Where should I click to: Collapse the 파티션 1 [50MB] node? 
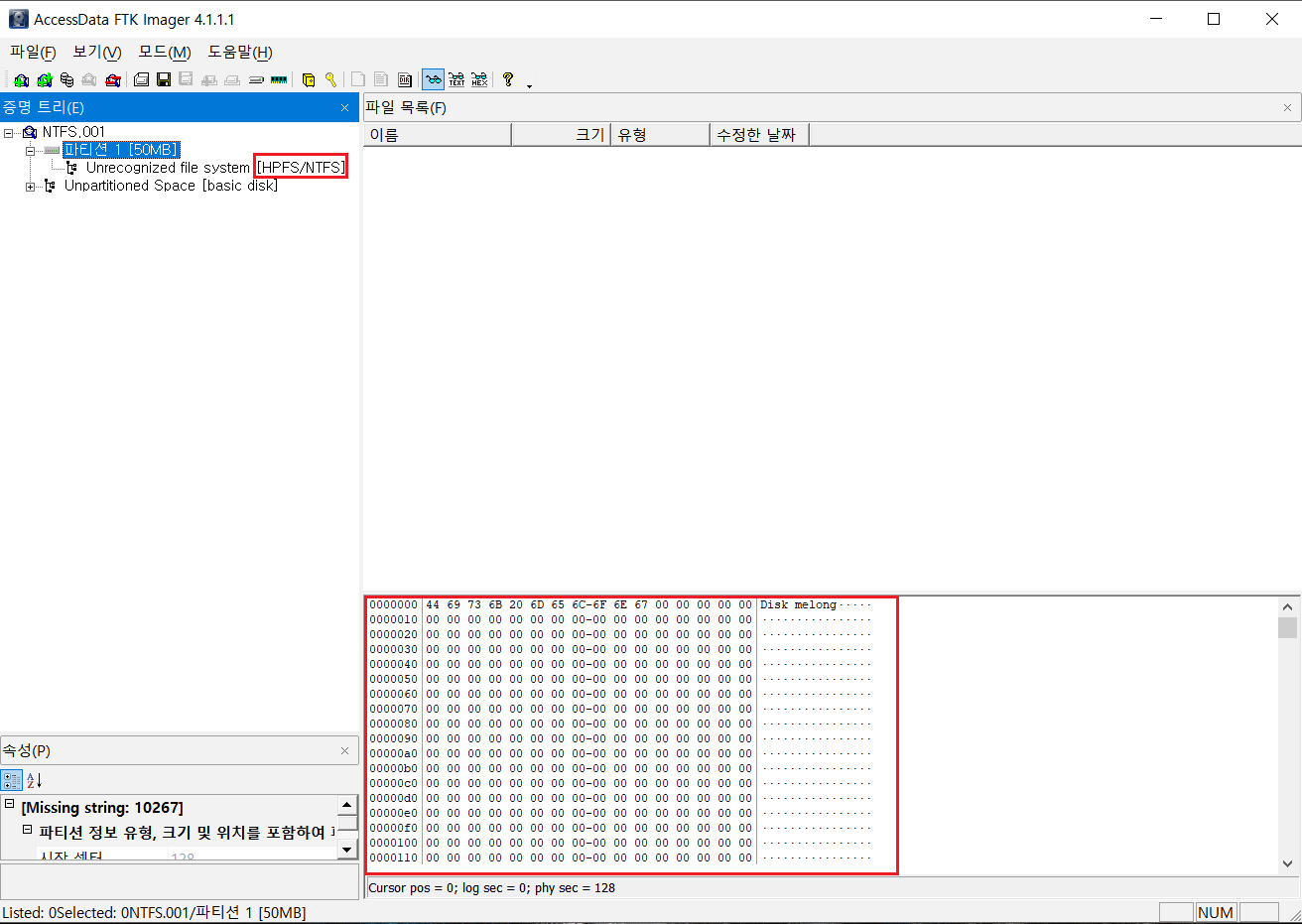pyautogui.click(x=30, y=150)
